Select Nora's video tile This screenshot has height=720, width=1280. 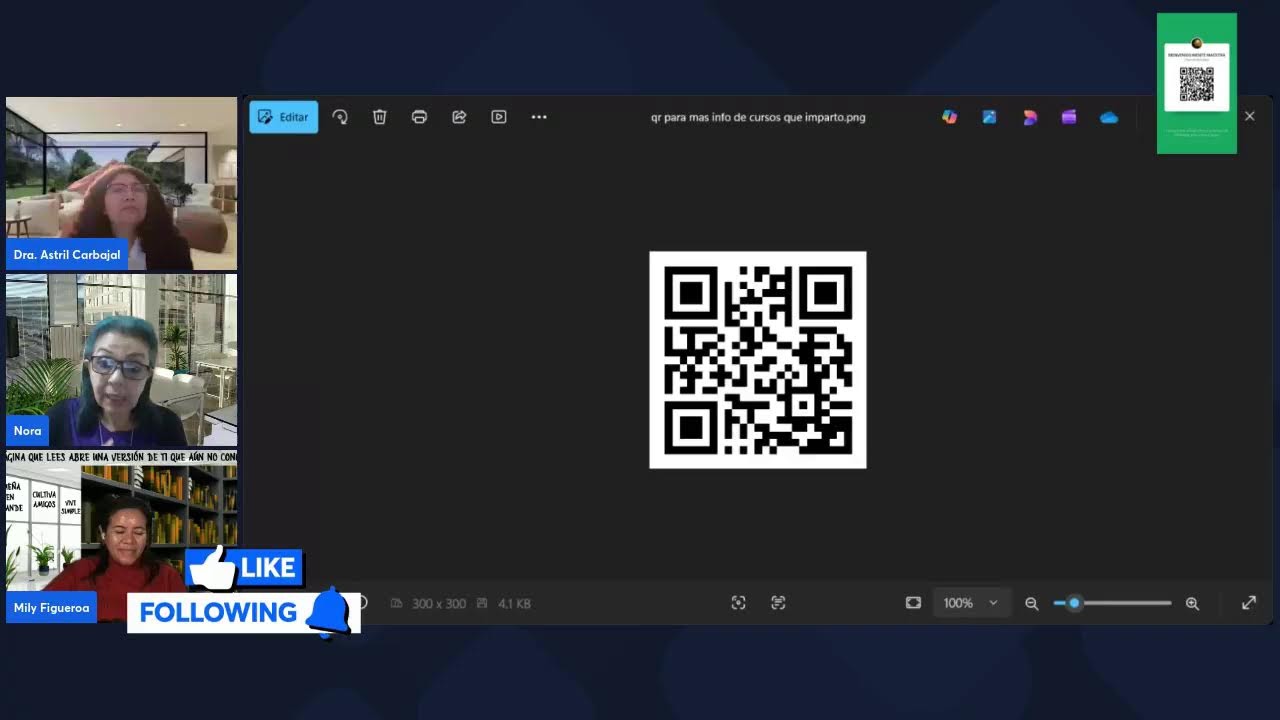(x=121, y=360)
